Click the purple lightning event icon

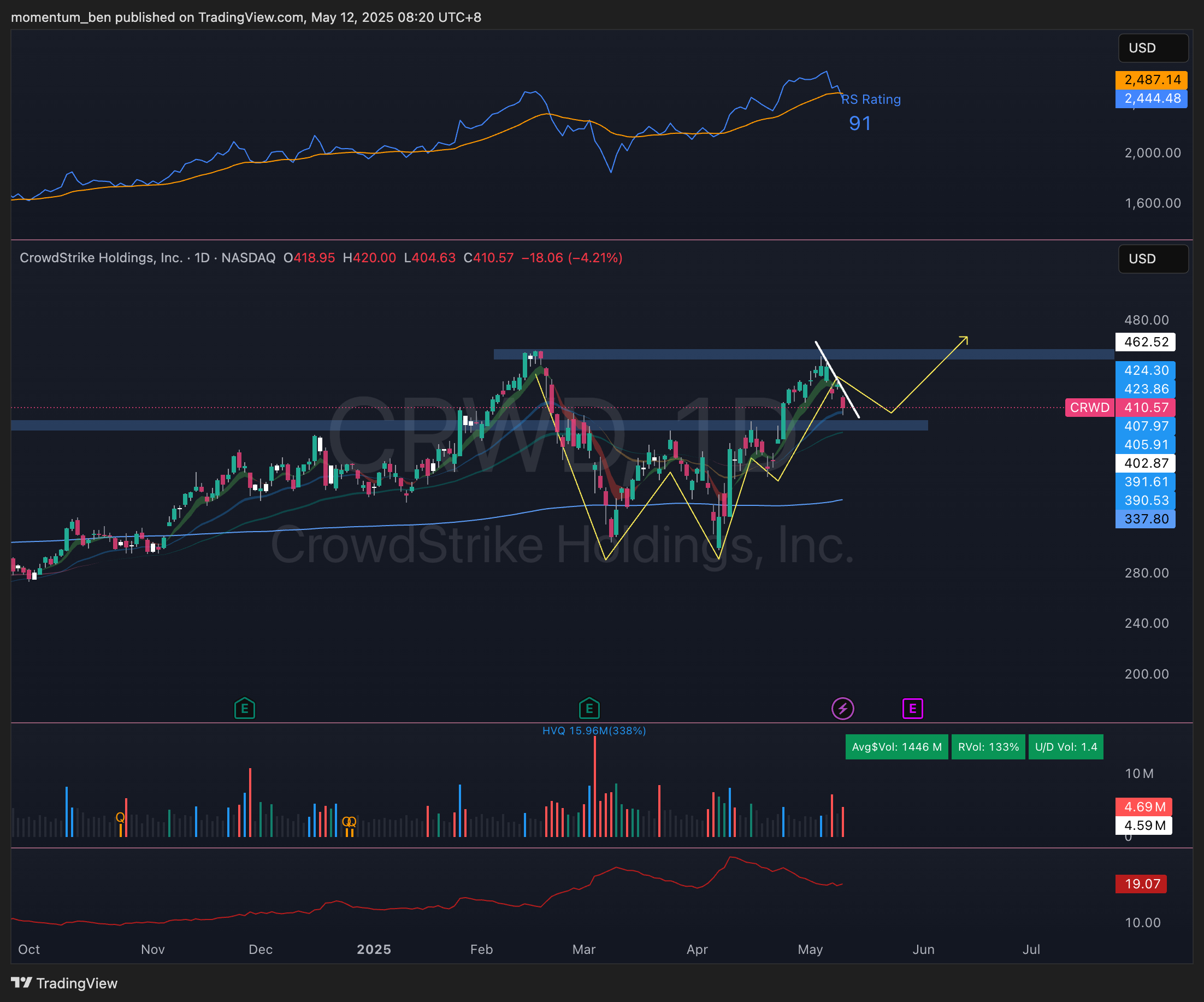pyautogui.click(x=842, y=709)
